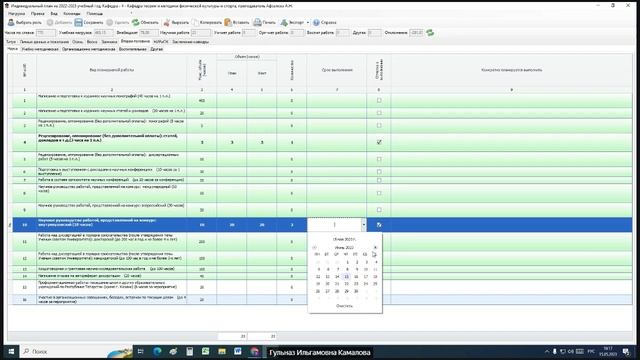Select table row 11 about dissertation work
The height and width of the screenshot is (360, 640).
(322, 242)
